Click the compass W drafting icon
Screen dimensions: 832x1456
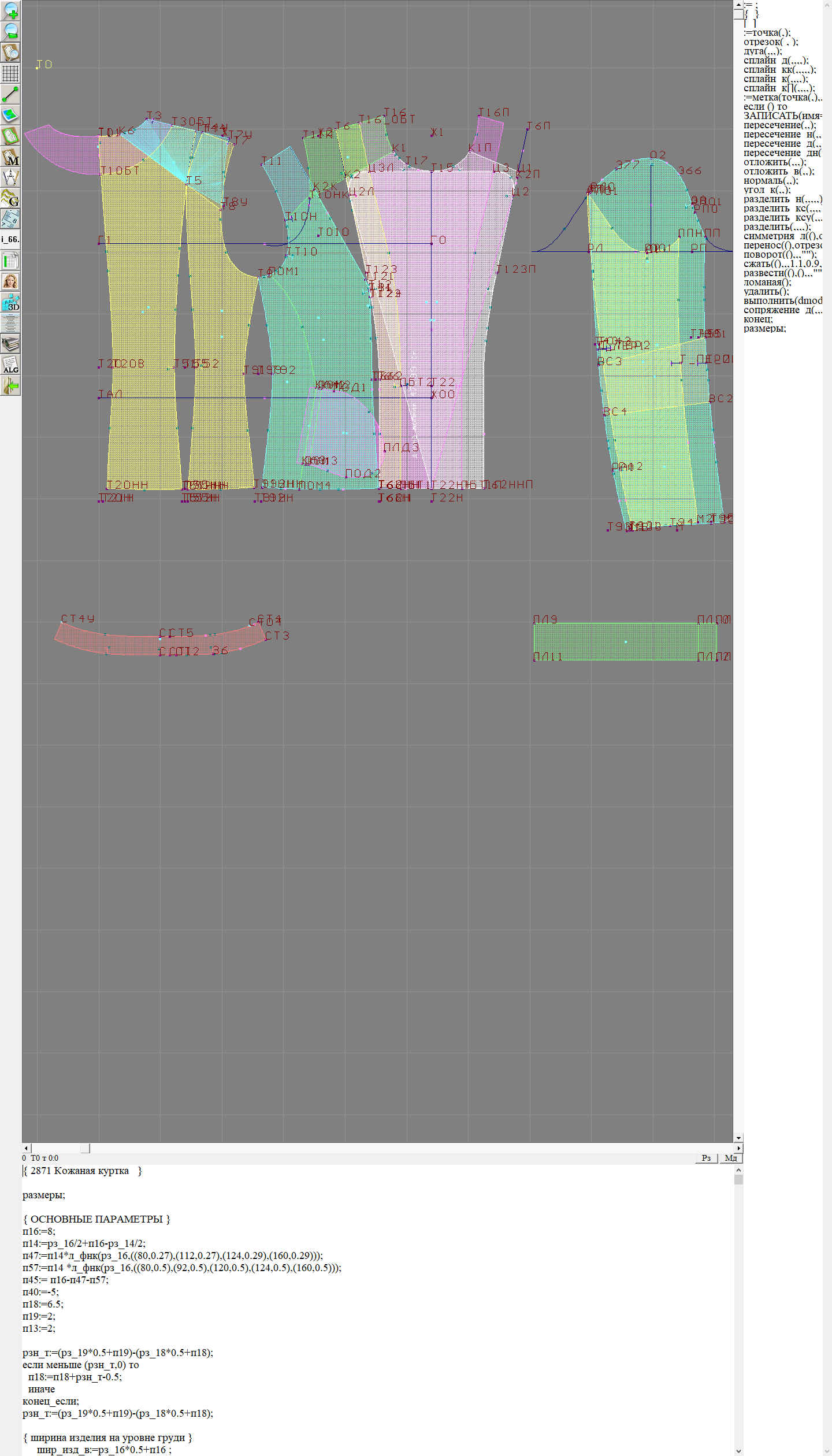11,177
